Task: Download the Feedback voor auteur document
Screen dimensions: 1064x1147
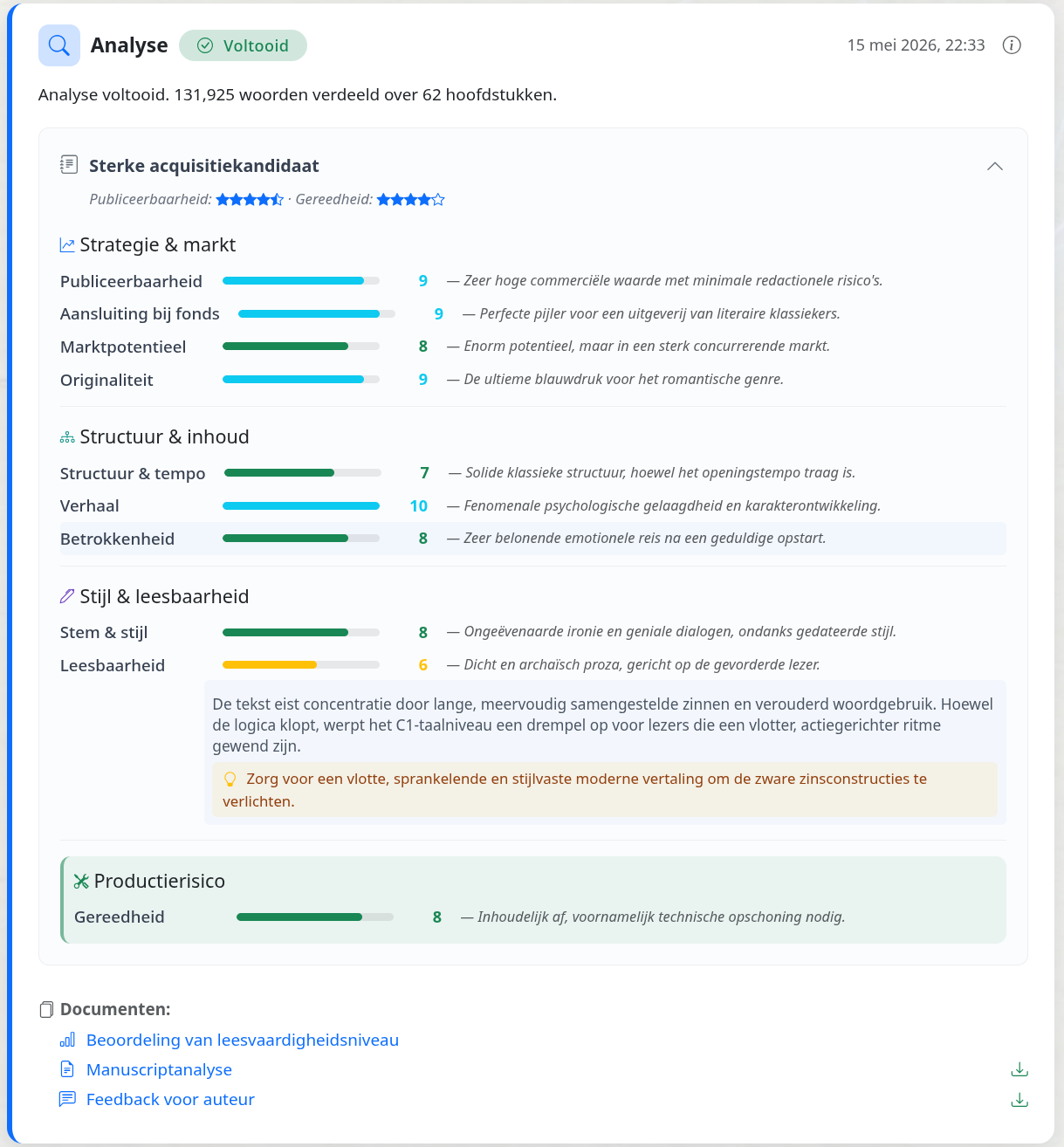Action: coord(1019,1100)
